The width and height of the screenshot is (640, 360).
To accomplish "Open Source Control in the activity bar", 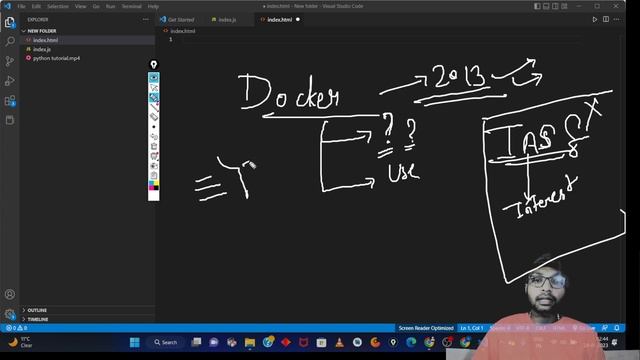I will [10, 61].
